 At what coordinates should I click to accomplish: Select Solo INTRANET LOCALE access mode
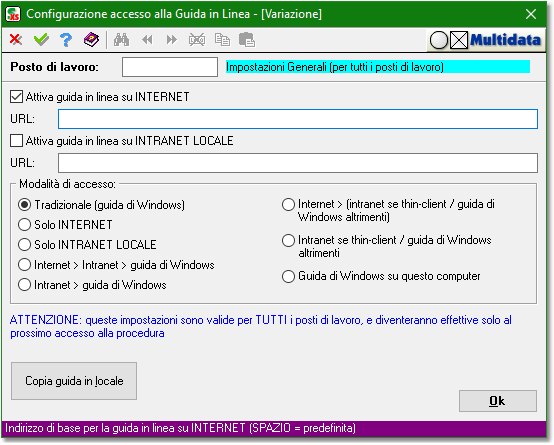[24, 245]
